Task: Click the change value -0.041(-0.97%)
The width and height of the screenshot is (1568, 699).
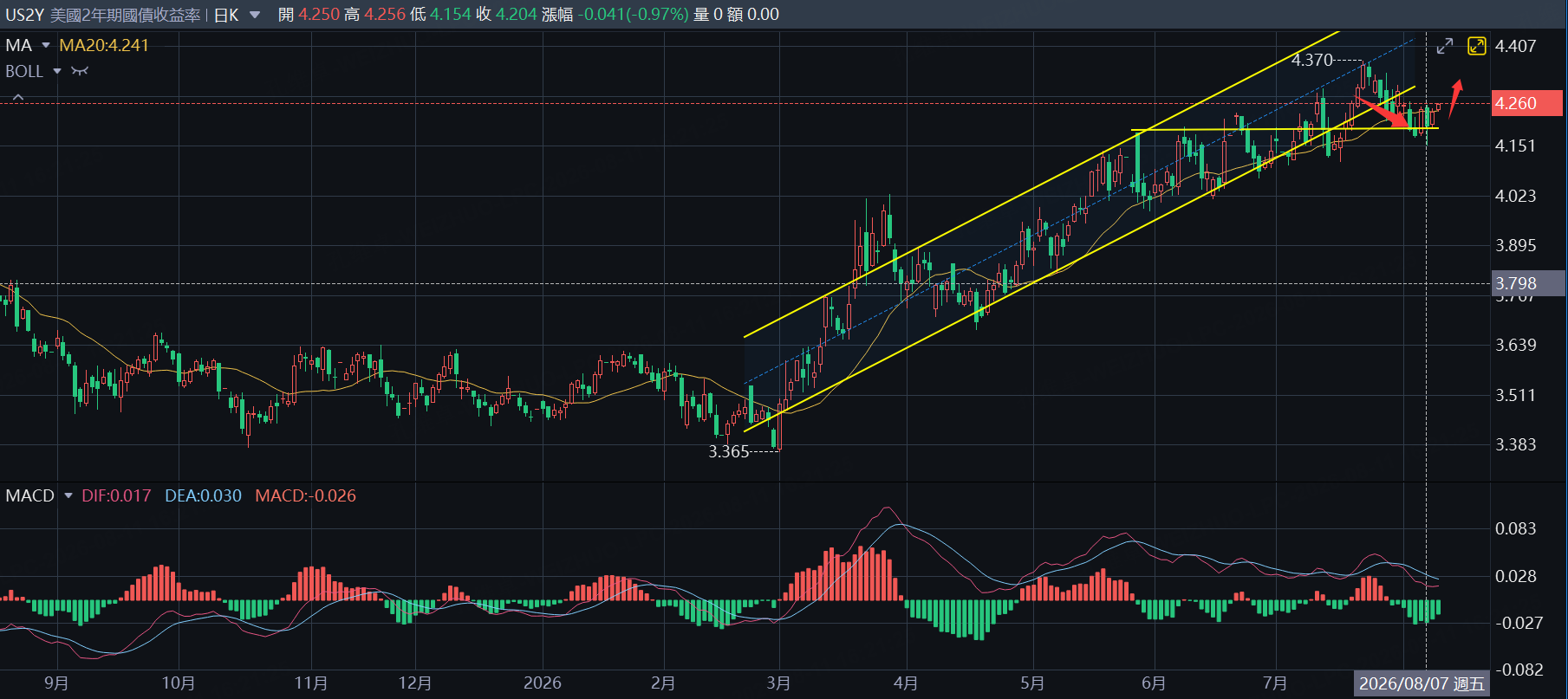Action: point(633,15)
